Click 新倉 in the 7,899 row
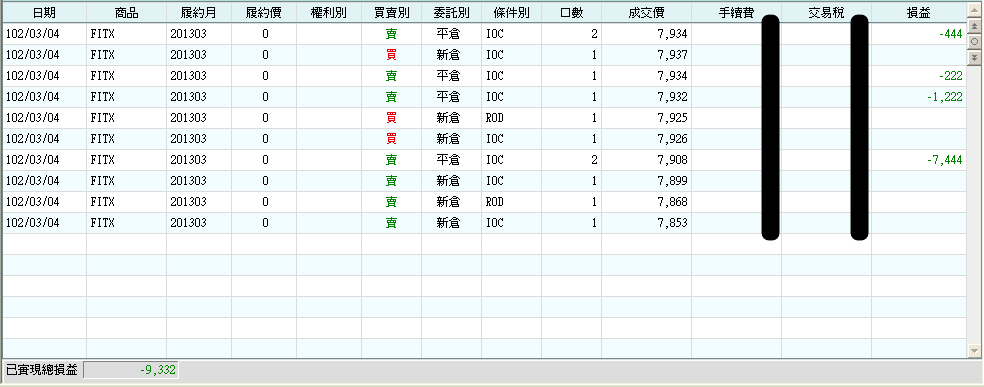This screenshot has height=387, width=984. click(x=448, y=181)
